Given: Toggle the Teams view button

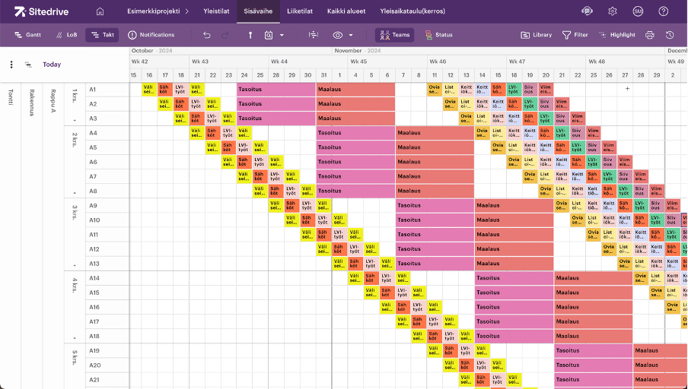Looking at the screenshot, I should click(394, 35).
